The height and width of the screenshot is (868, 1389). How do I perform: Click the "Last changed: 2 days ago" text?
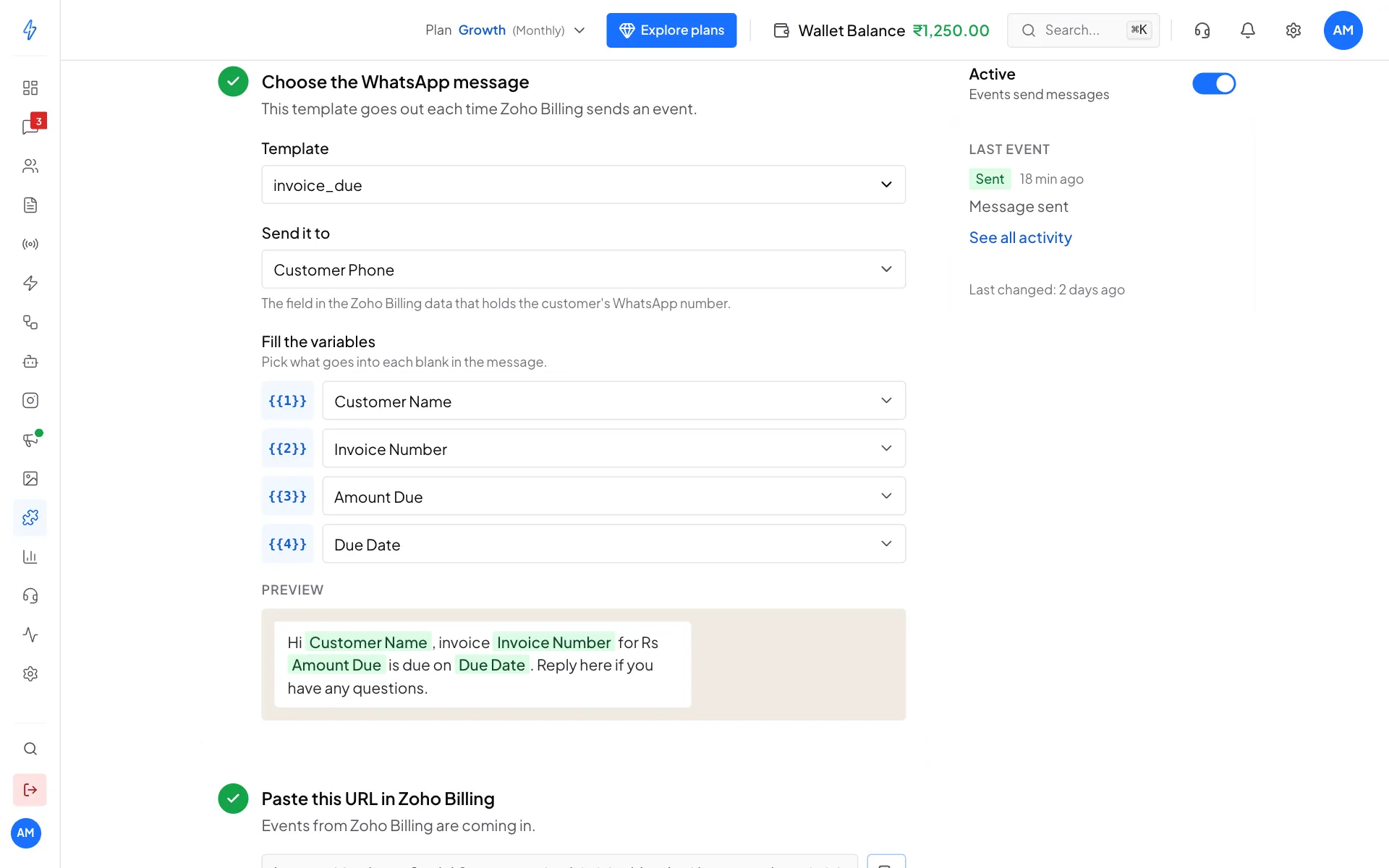[x=1046, y=289]
